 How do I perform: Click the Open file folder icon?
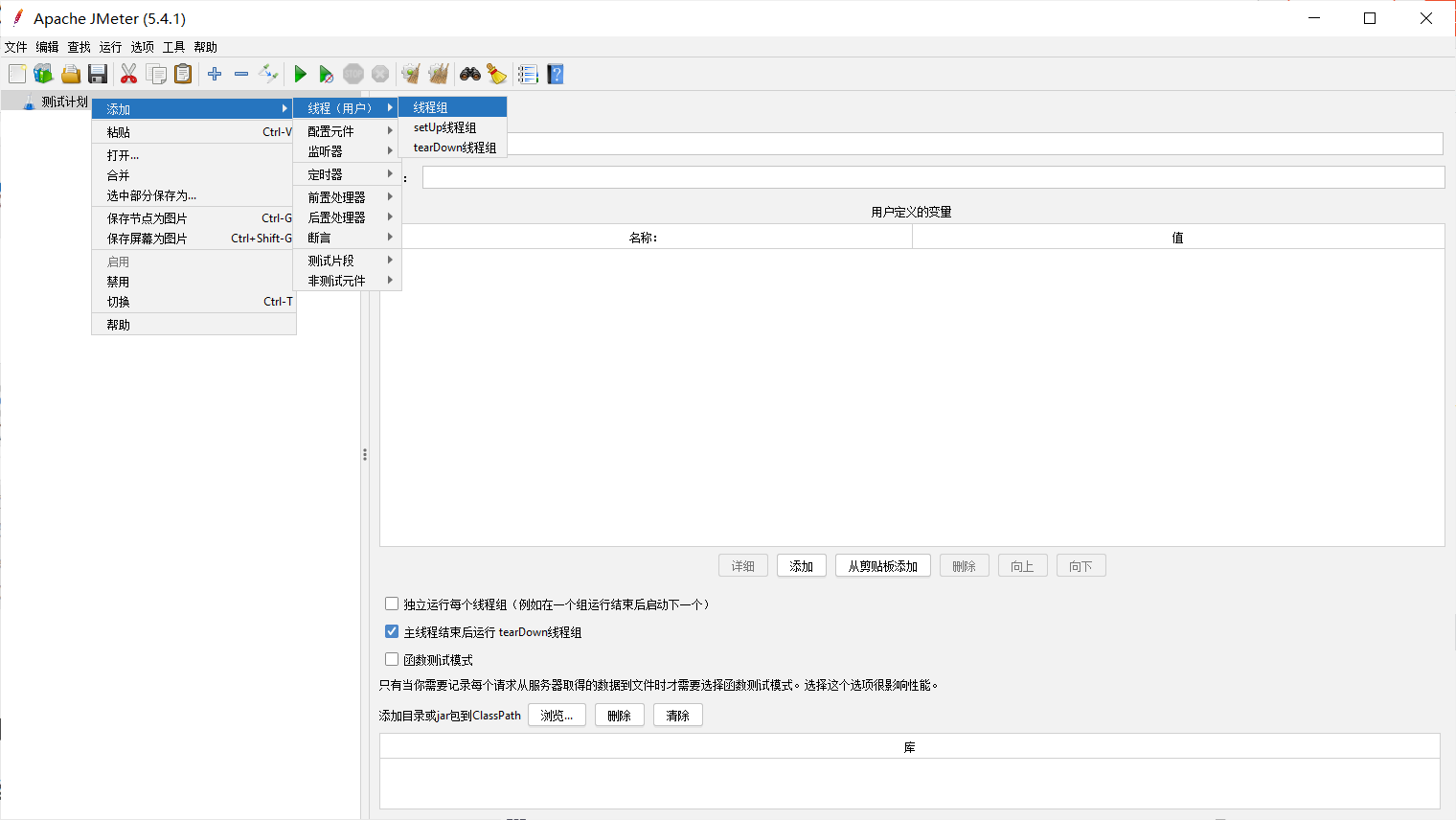(70, 74)
